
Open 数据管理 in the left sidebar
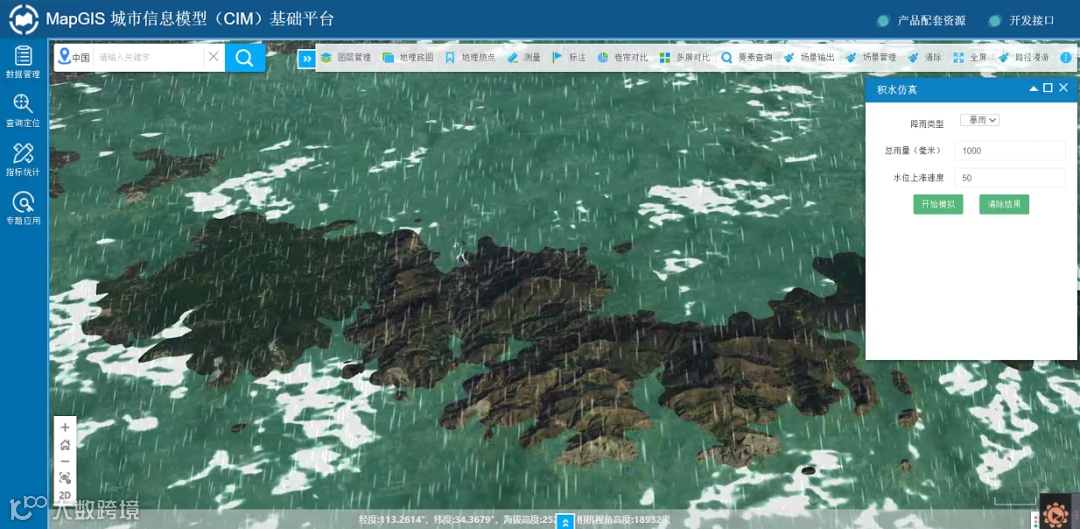(23, 62)
